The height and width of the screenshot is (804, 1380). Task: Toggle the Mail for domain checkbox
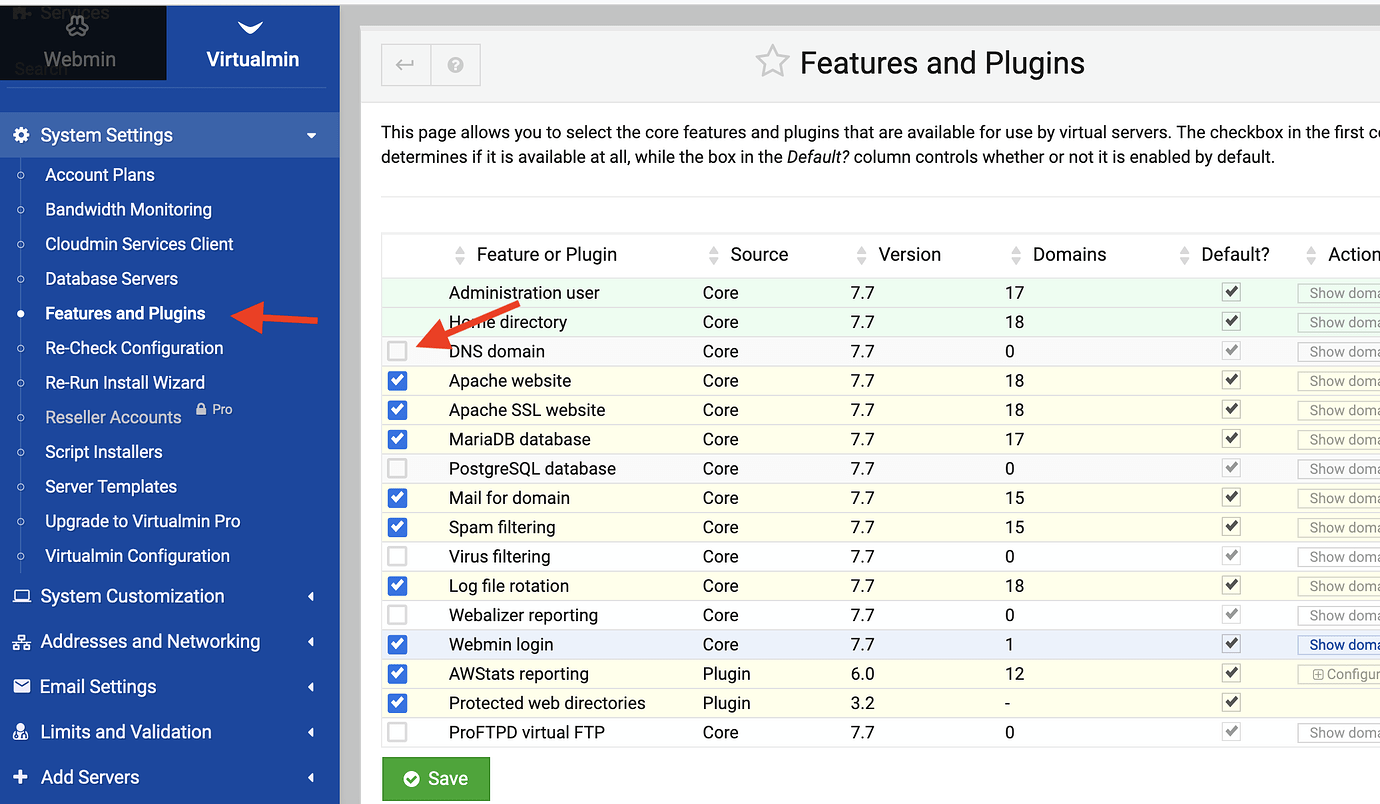(x=397, y=497)
